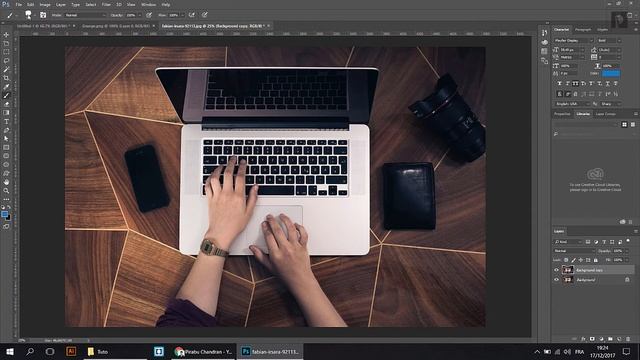Select the Gradient tool
640x360 pixels.
(x=6, y=113)
